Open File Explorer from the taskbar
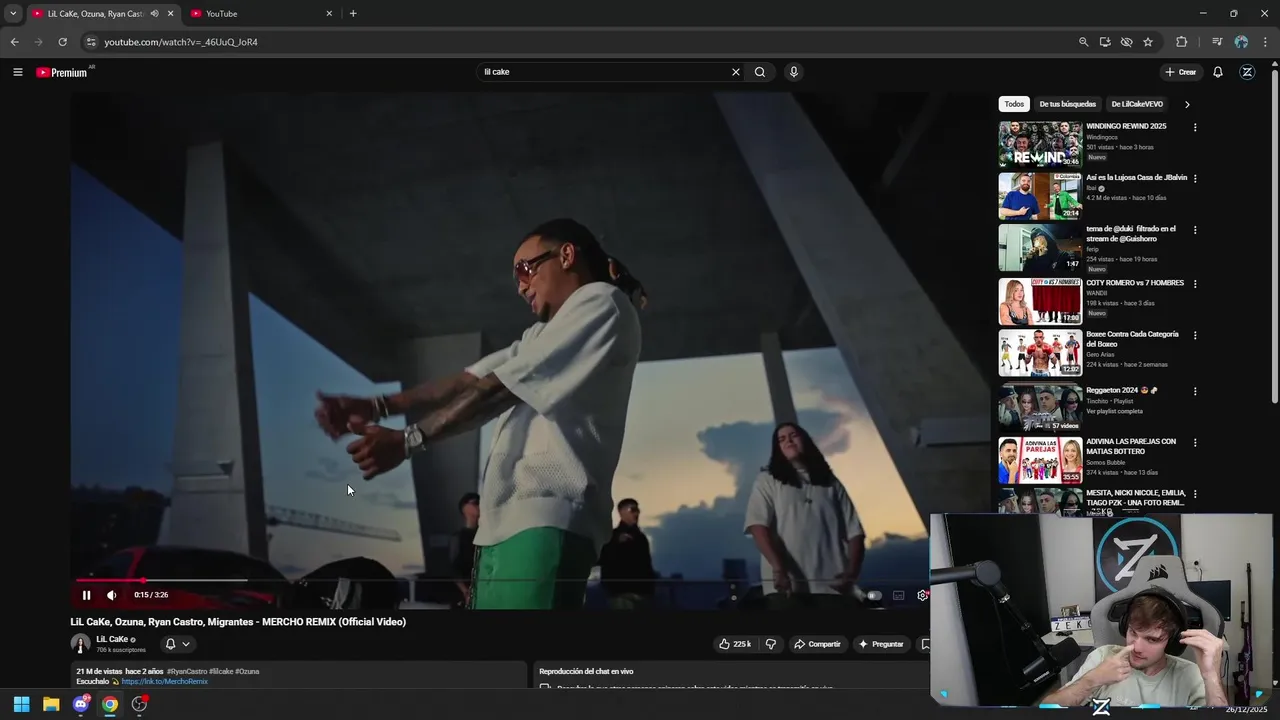1280x720 pixels. [x=51, y=704]
